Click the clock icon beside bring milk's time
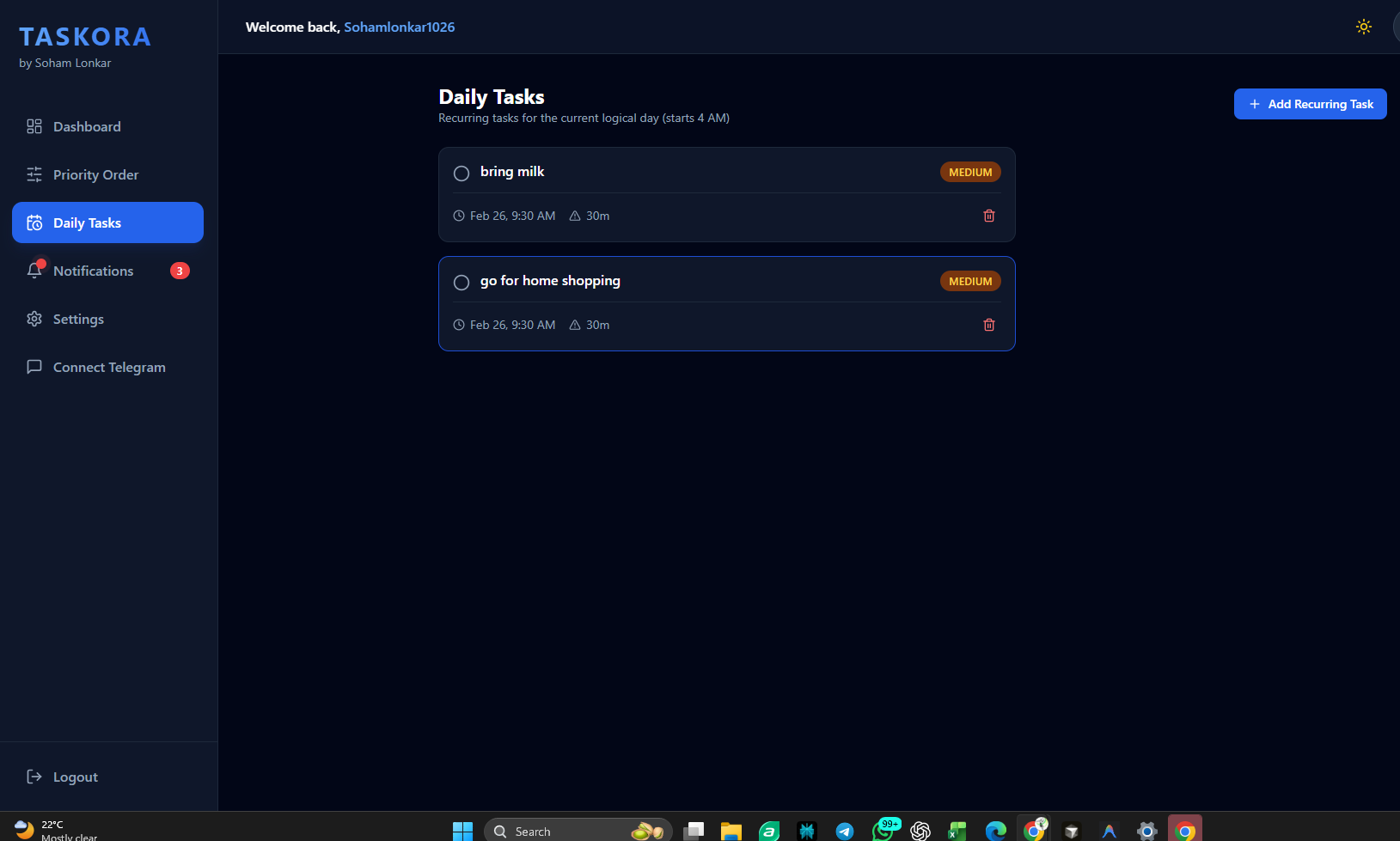This screenshot has height=841, width=1400. click(459, 216)
